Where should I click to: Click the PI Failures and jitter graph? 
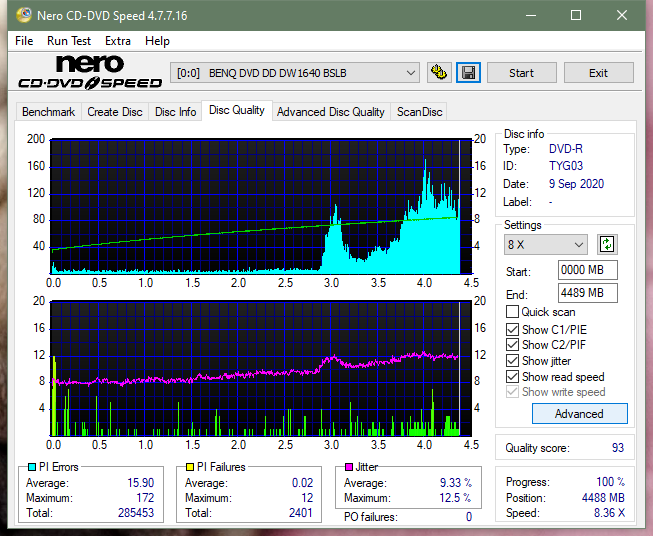point(261,369)
